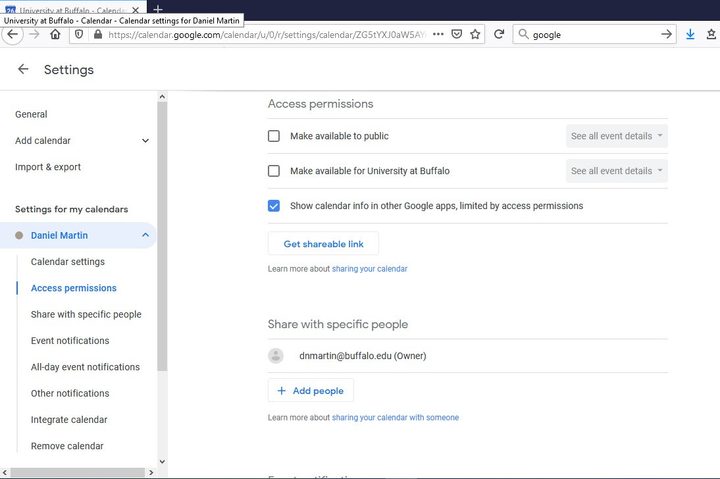Image resolution: width=720 pixels, height=479 pixels.
Task: Uncheck Show calendar info in other Google apps
Action: 274,206
